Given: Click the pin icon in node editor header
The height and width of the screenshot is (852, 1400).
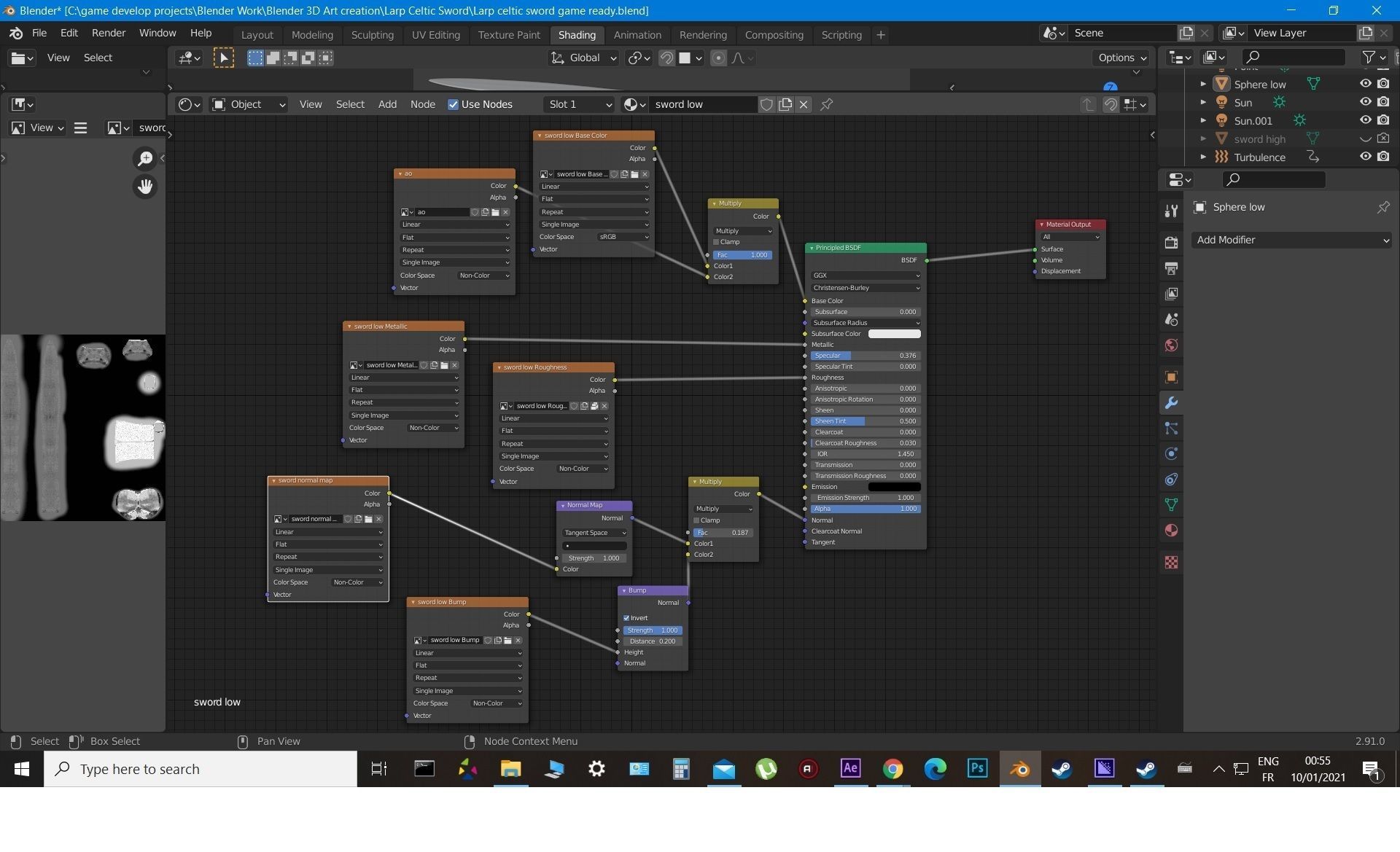Looking at the screenshot, I should click(x=826, y=104).
